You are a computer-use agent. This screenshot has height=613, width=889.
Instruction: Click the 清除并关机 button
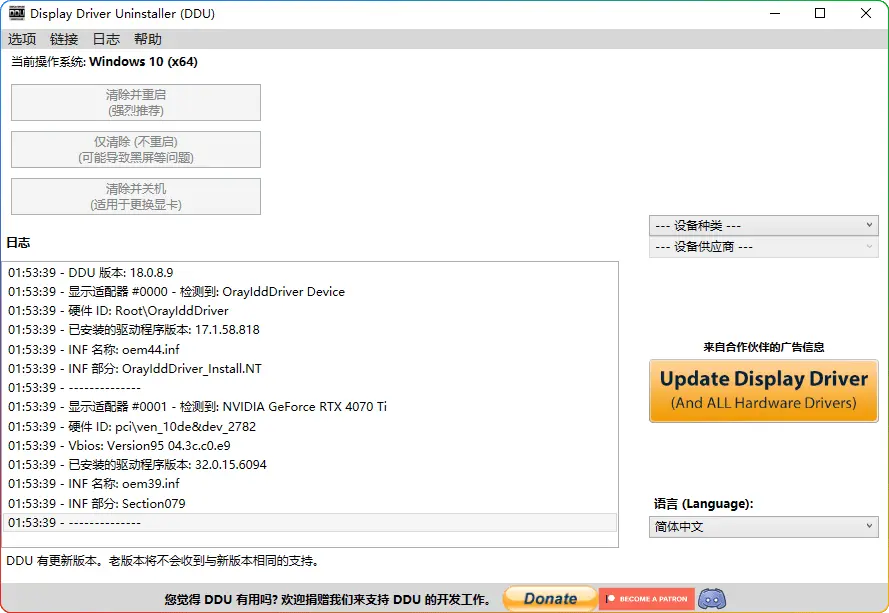[136, 196]
